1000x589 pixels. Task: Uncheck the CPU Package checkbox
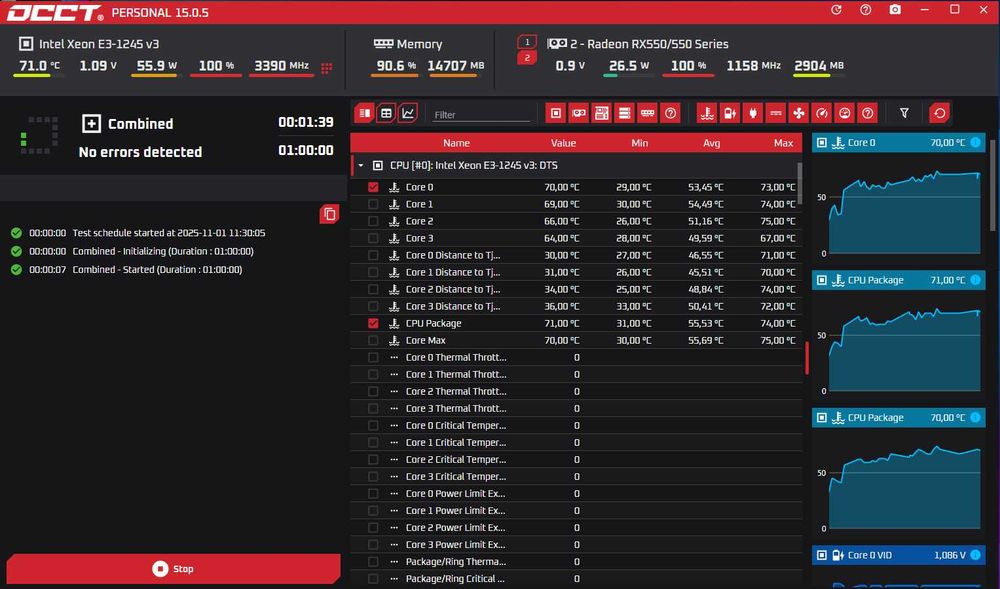[373, 323]
